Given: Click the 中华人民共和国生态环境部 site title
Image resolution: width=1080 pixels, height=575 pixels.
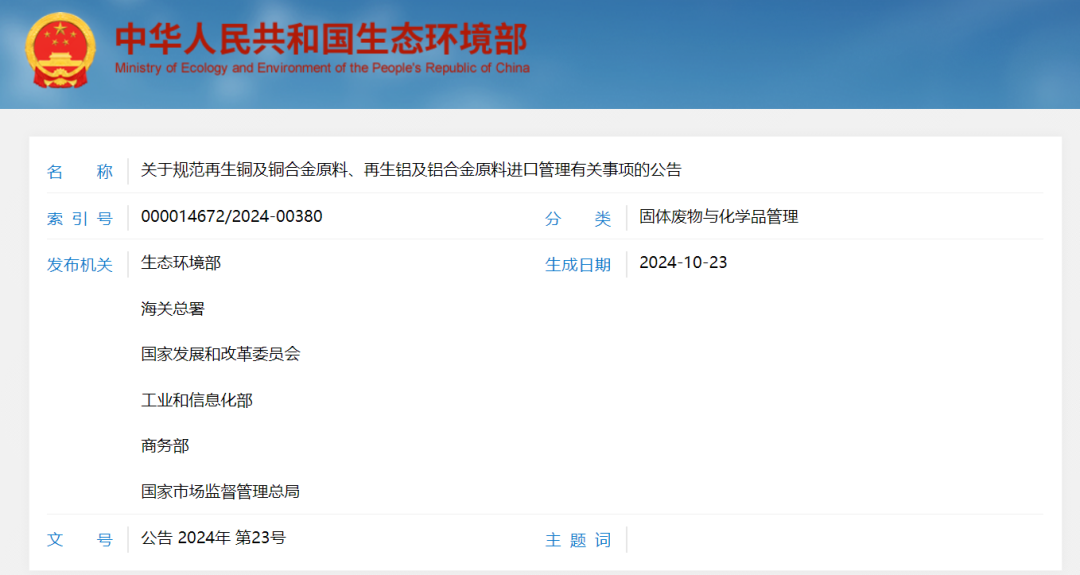Looking at the screenshot, I should 320,37.
